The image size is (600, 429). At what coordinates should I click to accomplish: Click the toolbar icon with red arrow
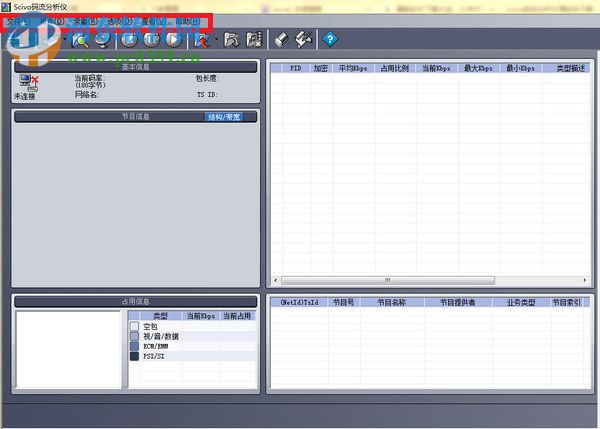202,39
